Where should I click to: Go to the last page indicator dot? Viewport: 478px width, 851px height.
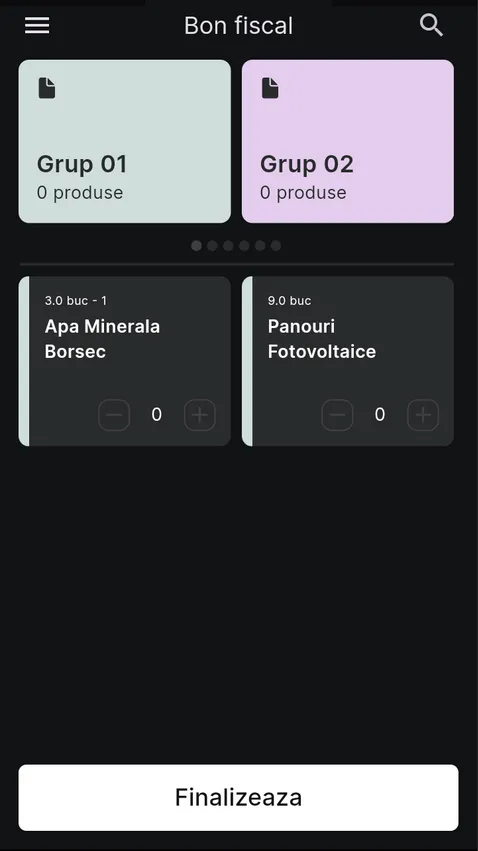(276, 246)
